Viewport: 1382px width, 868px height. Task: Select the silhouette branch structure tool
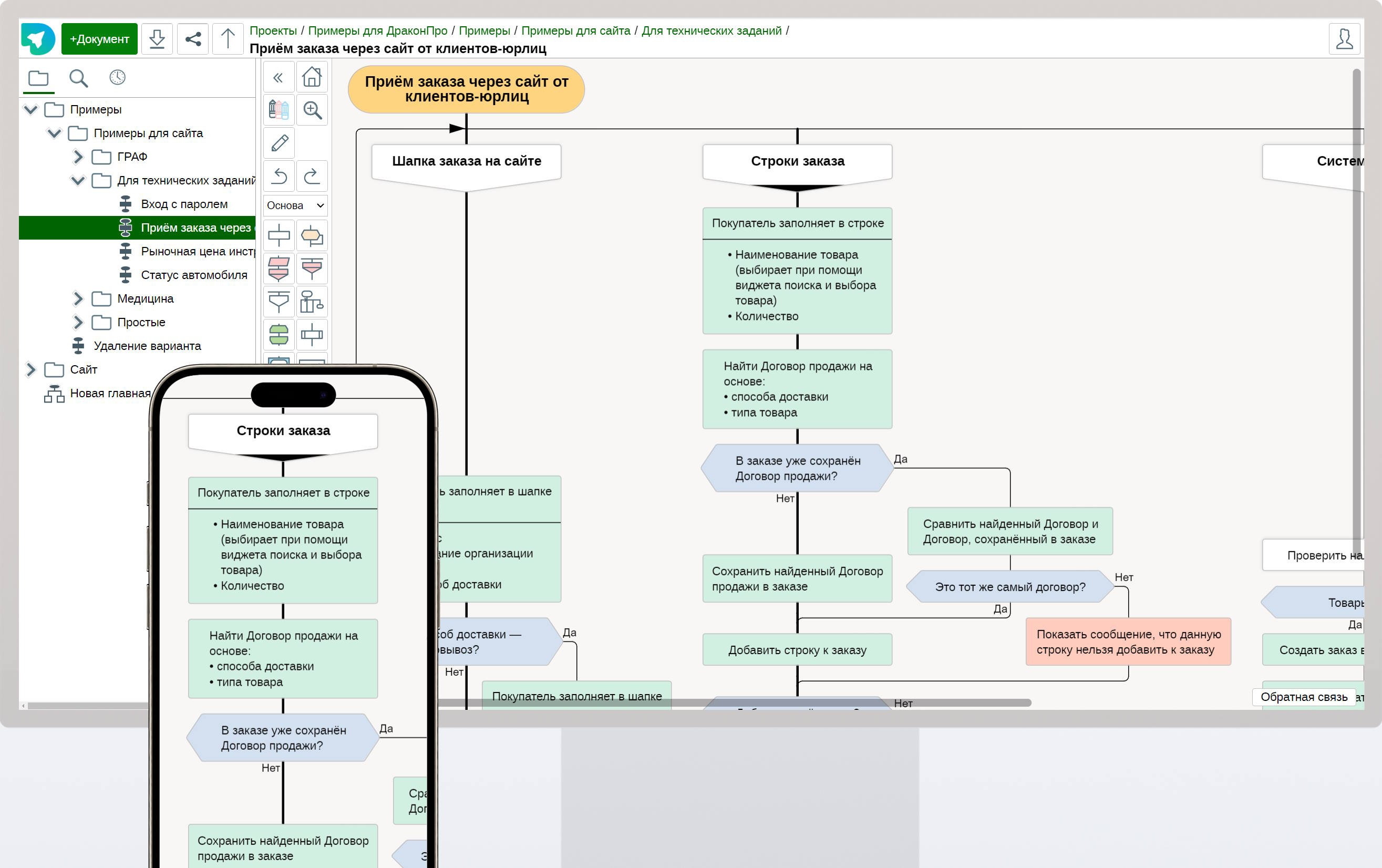pyautogui.click(x=312, y=302)
